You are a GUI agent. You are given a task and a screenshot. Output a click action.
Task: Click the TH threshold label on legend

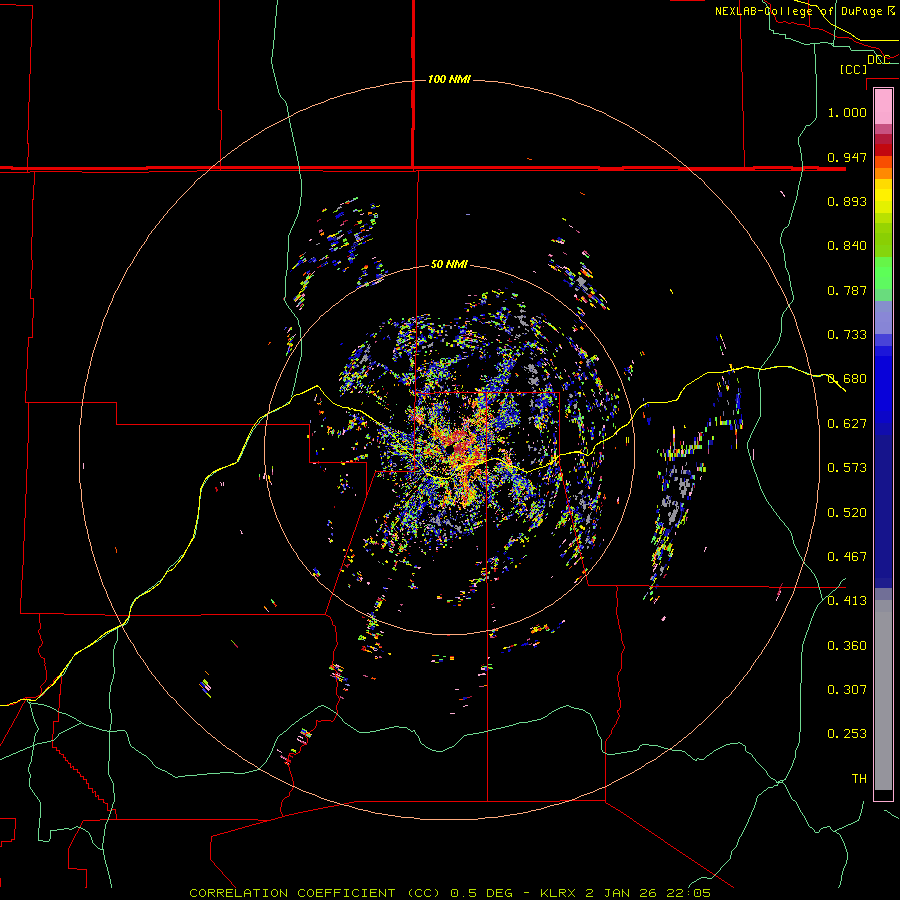pos(859,779)
